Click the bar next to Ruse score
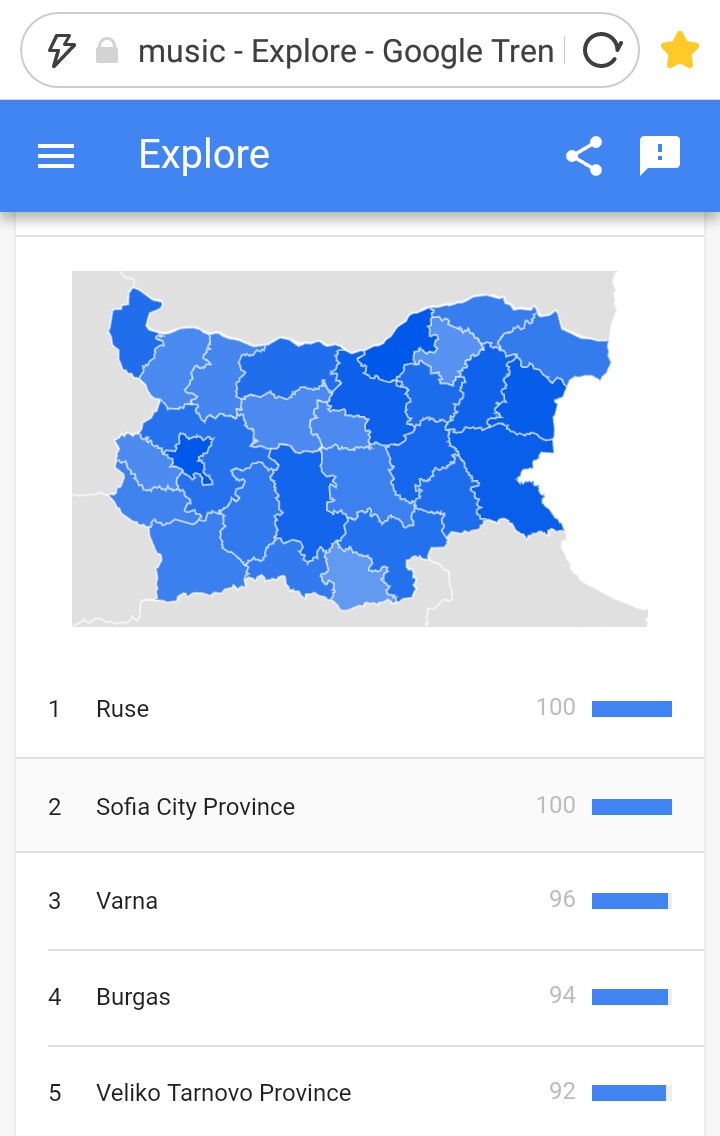 click(632, 709)
